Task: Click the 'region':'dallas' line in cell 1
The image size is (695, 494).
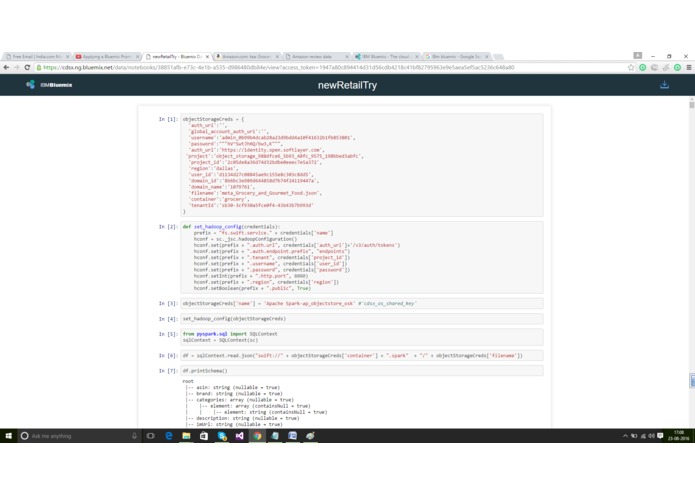Action: [214, 168]
